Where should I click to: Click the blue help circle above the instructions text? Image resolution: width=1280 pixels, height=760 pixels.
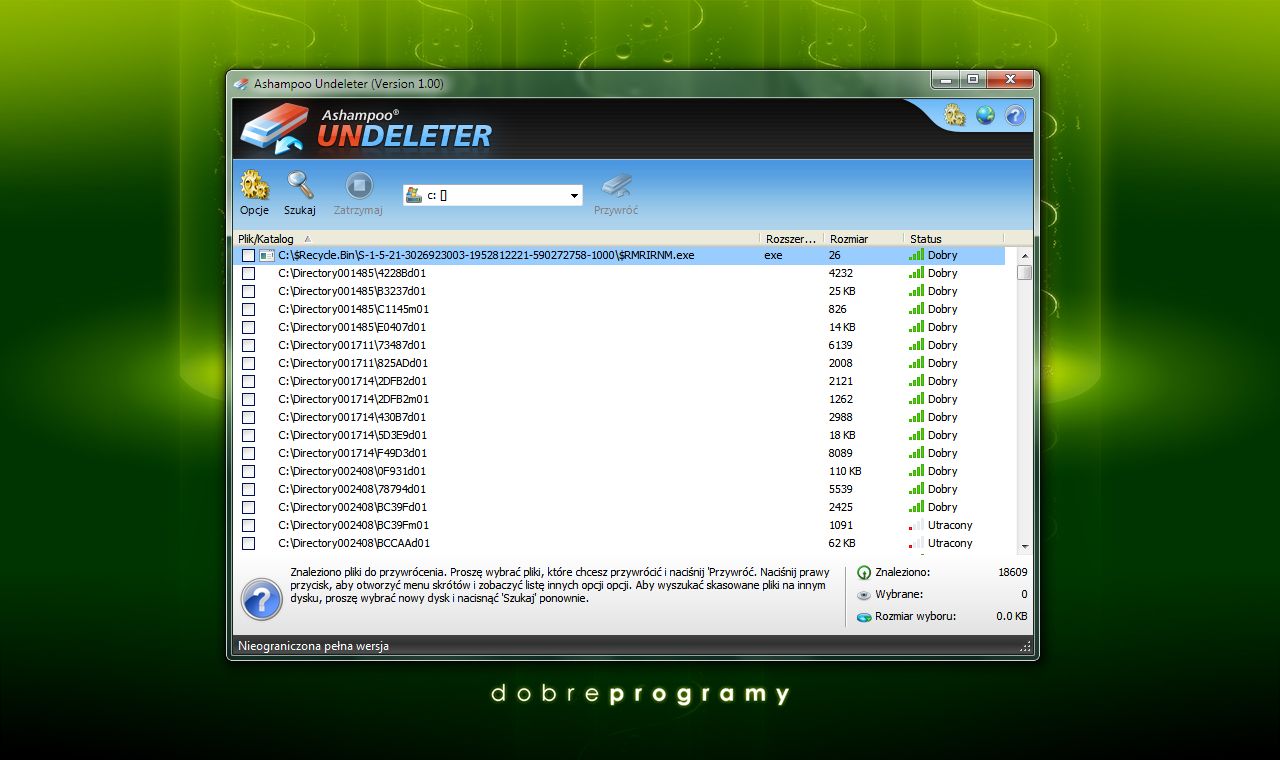click(x=261, y=601)
